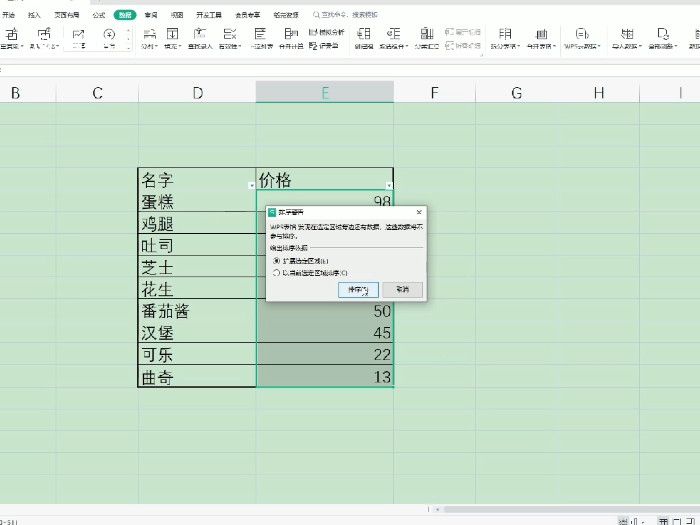Open the Developer Tools (开发工具) tab

pos(209,15)
